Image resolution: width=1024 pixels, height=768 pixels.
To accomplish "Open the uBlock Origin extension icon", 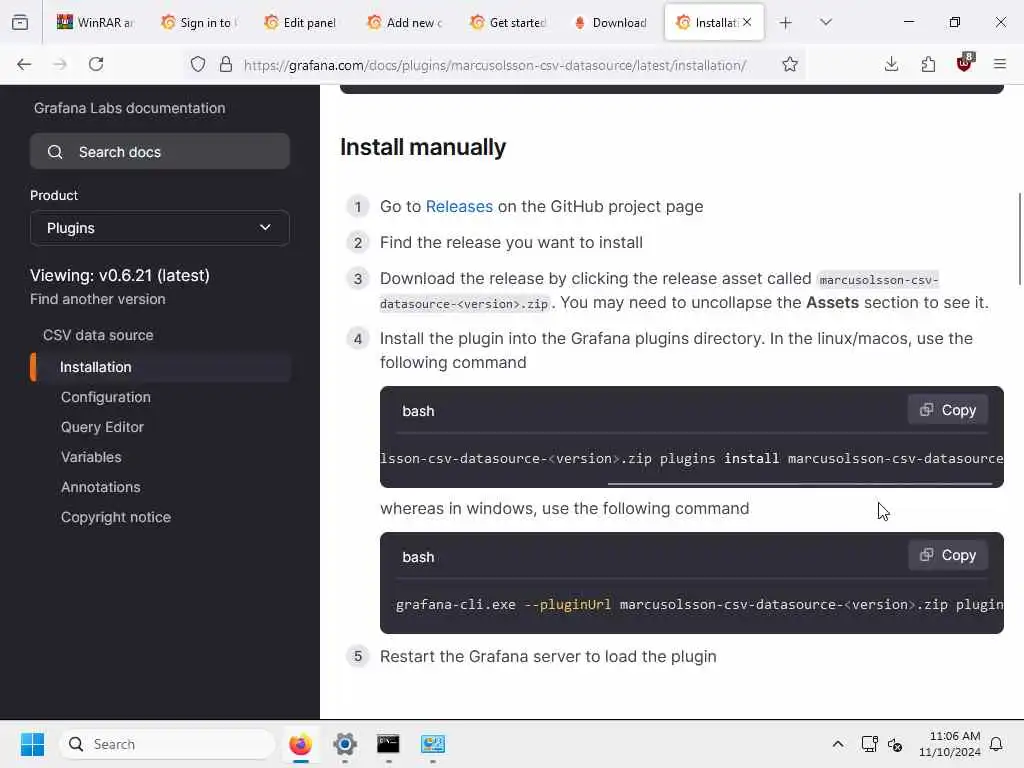I will coord(965,63).
